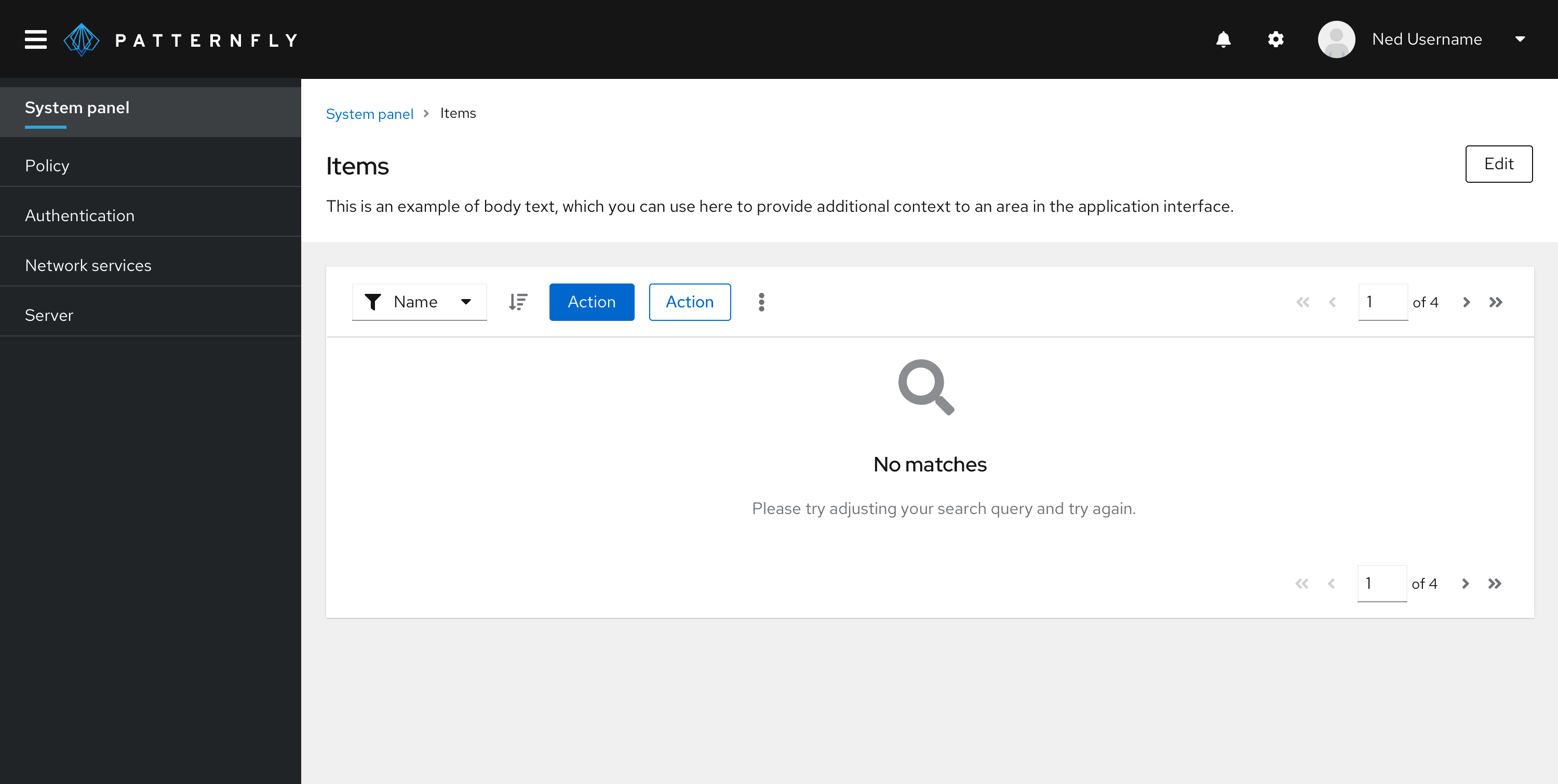Click the sort ascending/descending icon
This screenshot has height=784, width=1558.
coord(518,302)
